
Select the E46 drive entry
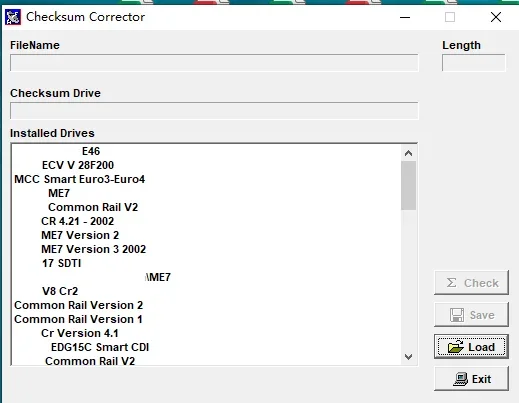coord(91,151)
